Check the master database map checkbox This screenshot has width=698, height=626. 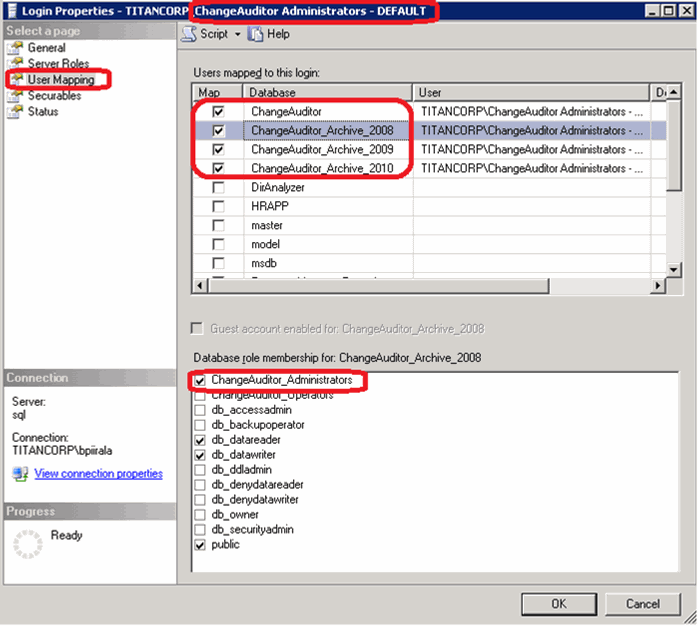[x=218, y=225]
